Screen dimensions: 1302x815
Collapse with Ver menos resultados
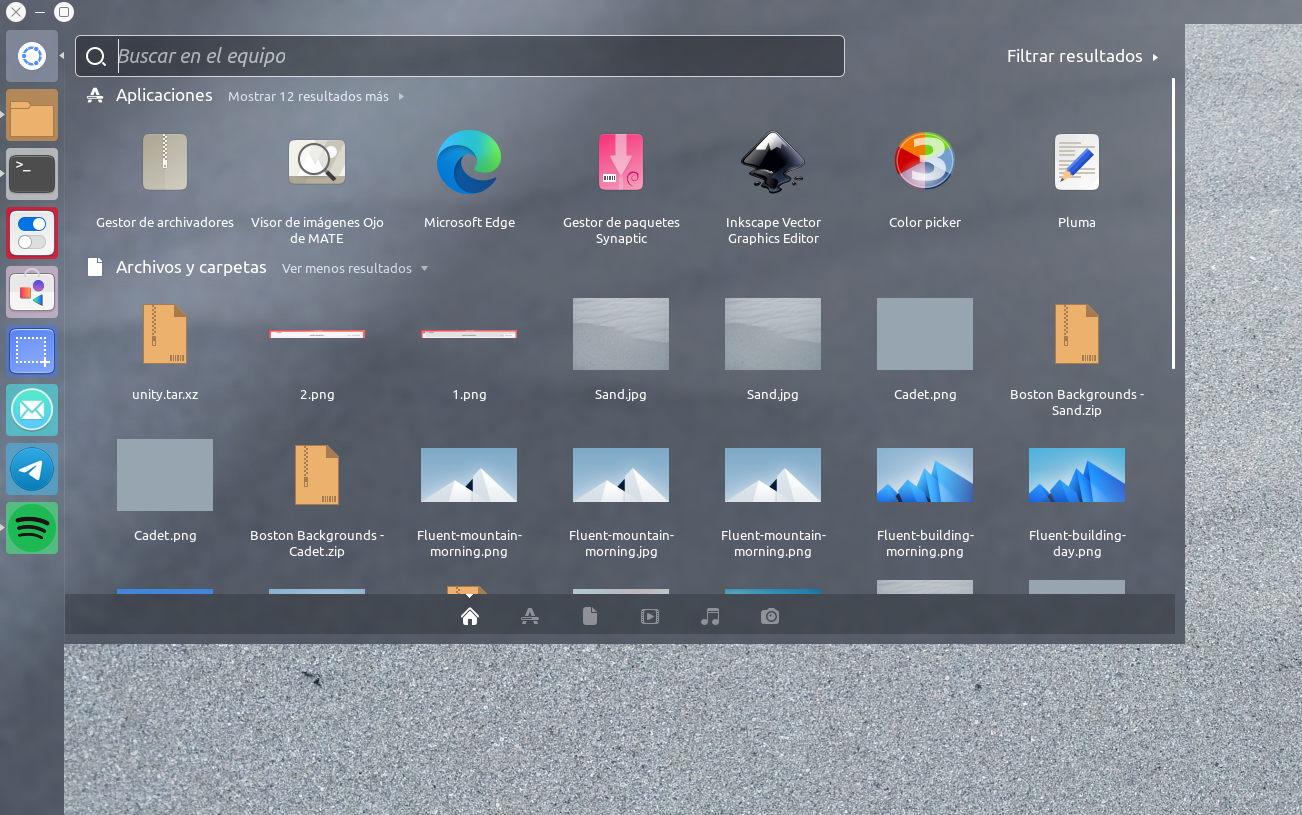click(355, 269)
